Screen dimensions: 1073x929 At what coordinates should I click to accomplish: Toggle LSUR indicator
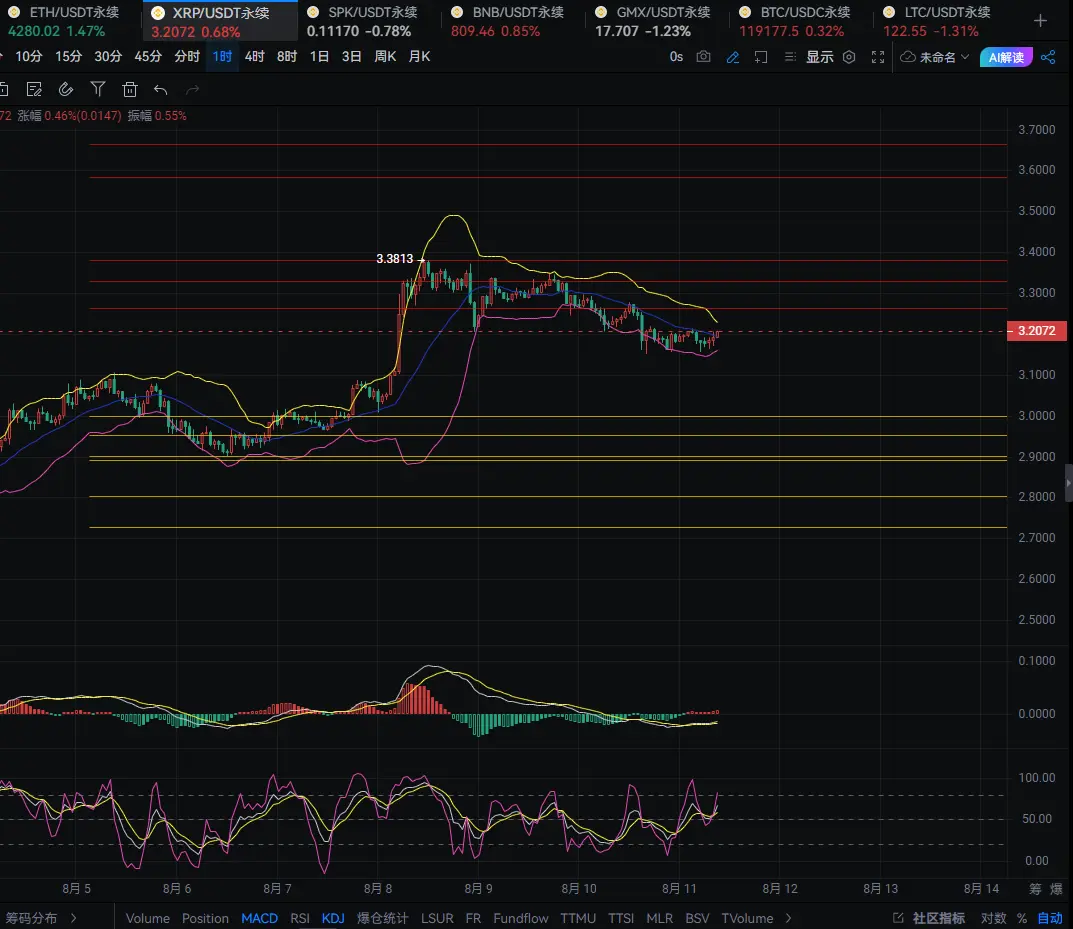437,918
